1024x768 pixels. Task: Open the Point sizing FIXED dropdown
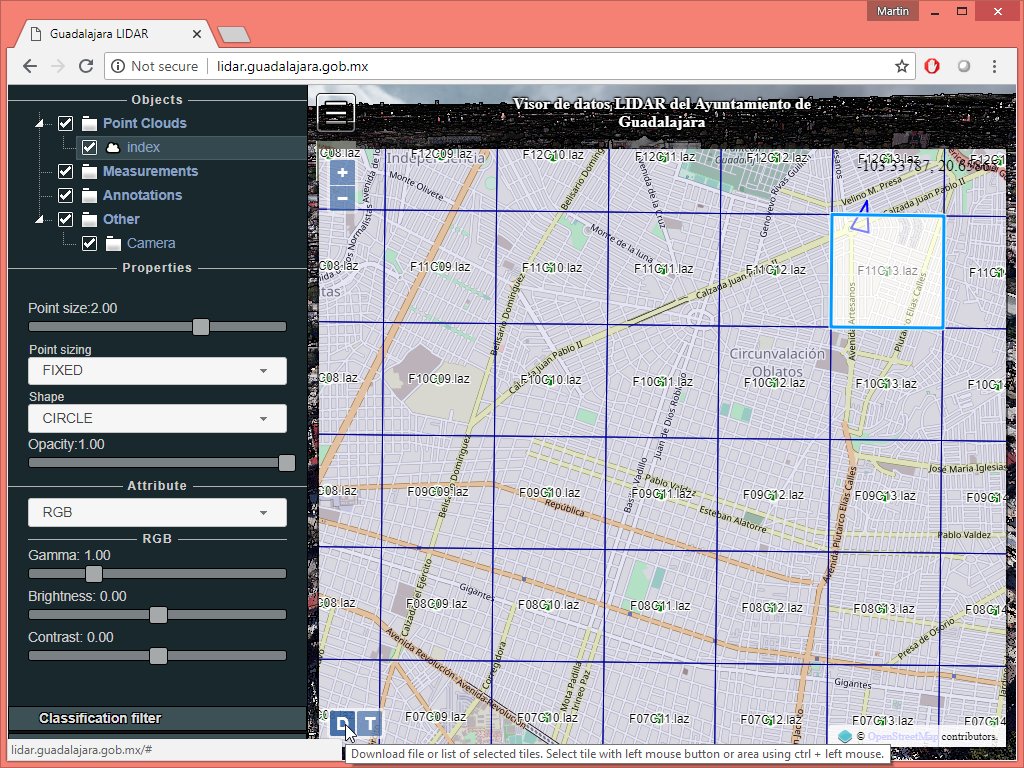(x=157, y=370)
